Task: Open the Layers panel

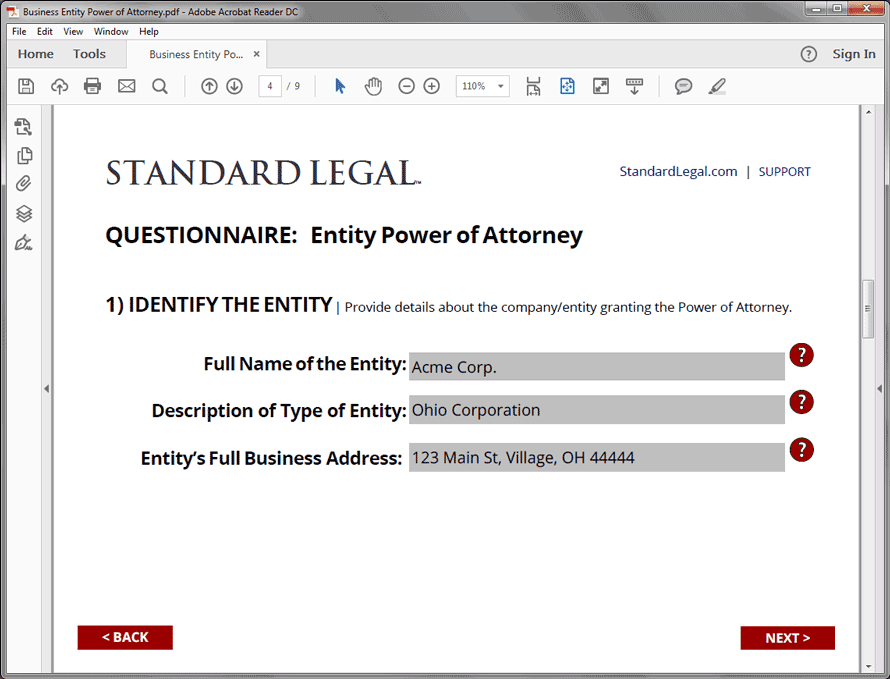Action: [24, 213]
